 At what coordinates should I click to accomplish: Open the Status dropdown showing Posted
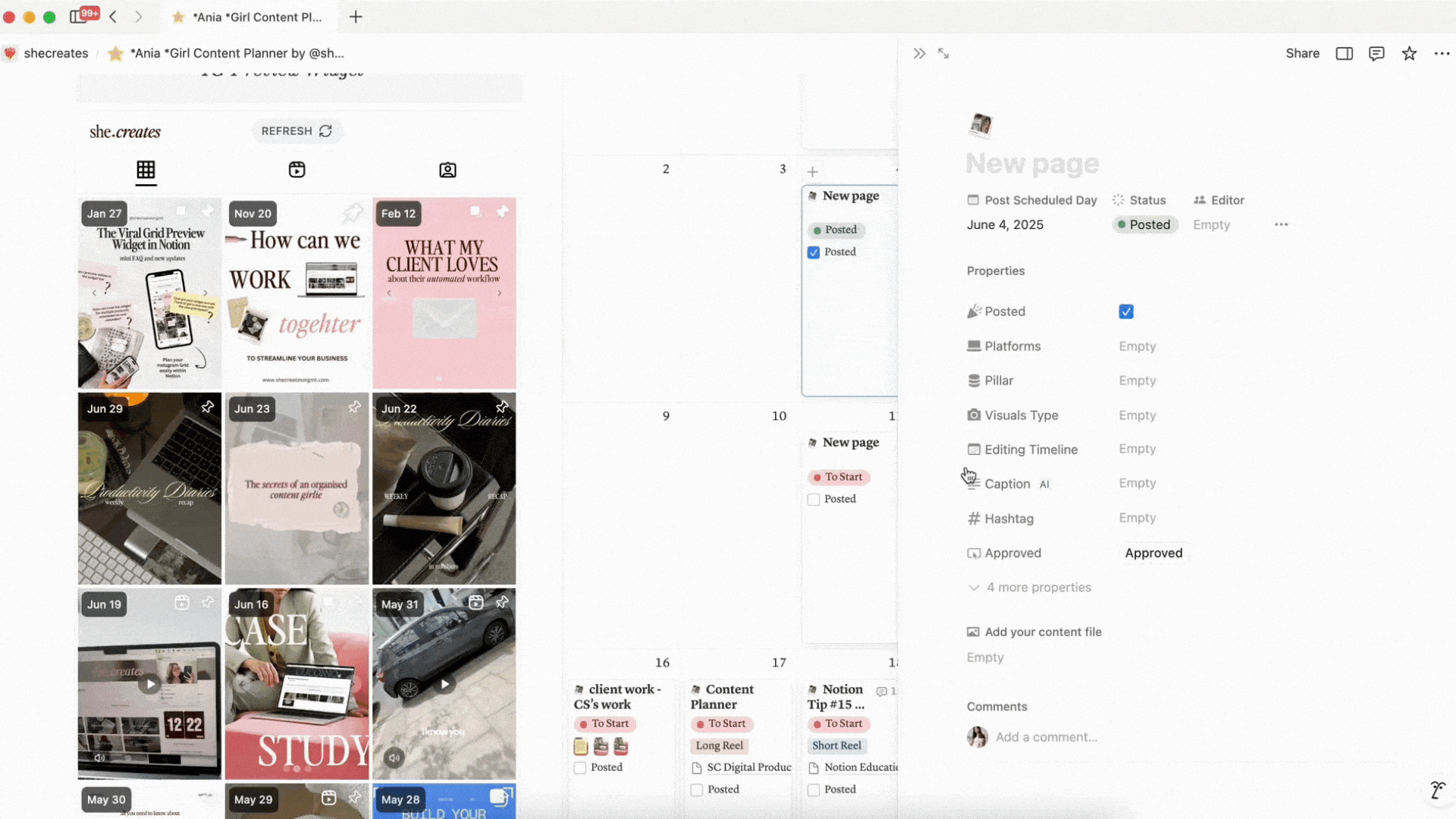pos(1144,224)
